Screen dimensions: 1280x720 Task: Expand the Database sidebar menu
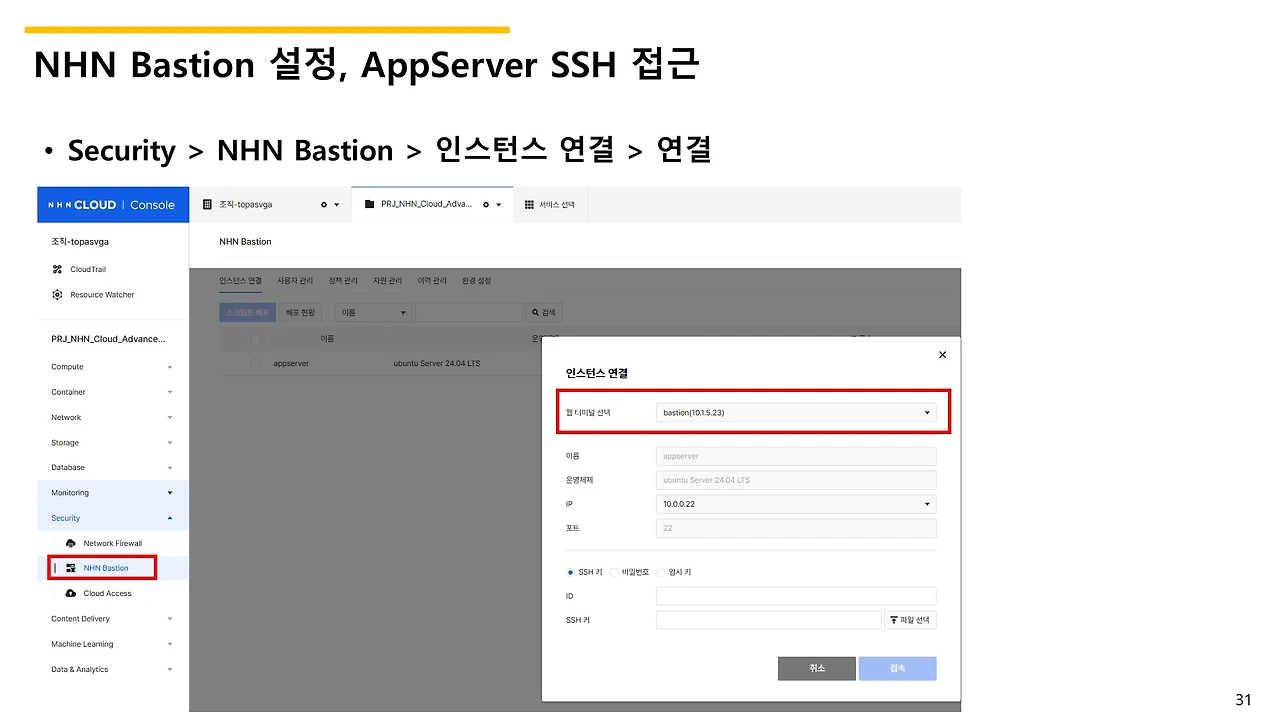(112, 467)
